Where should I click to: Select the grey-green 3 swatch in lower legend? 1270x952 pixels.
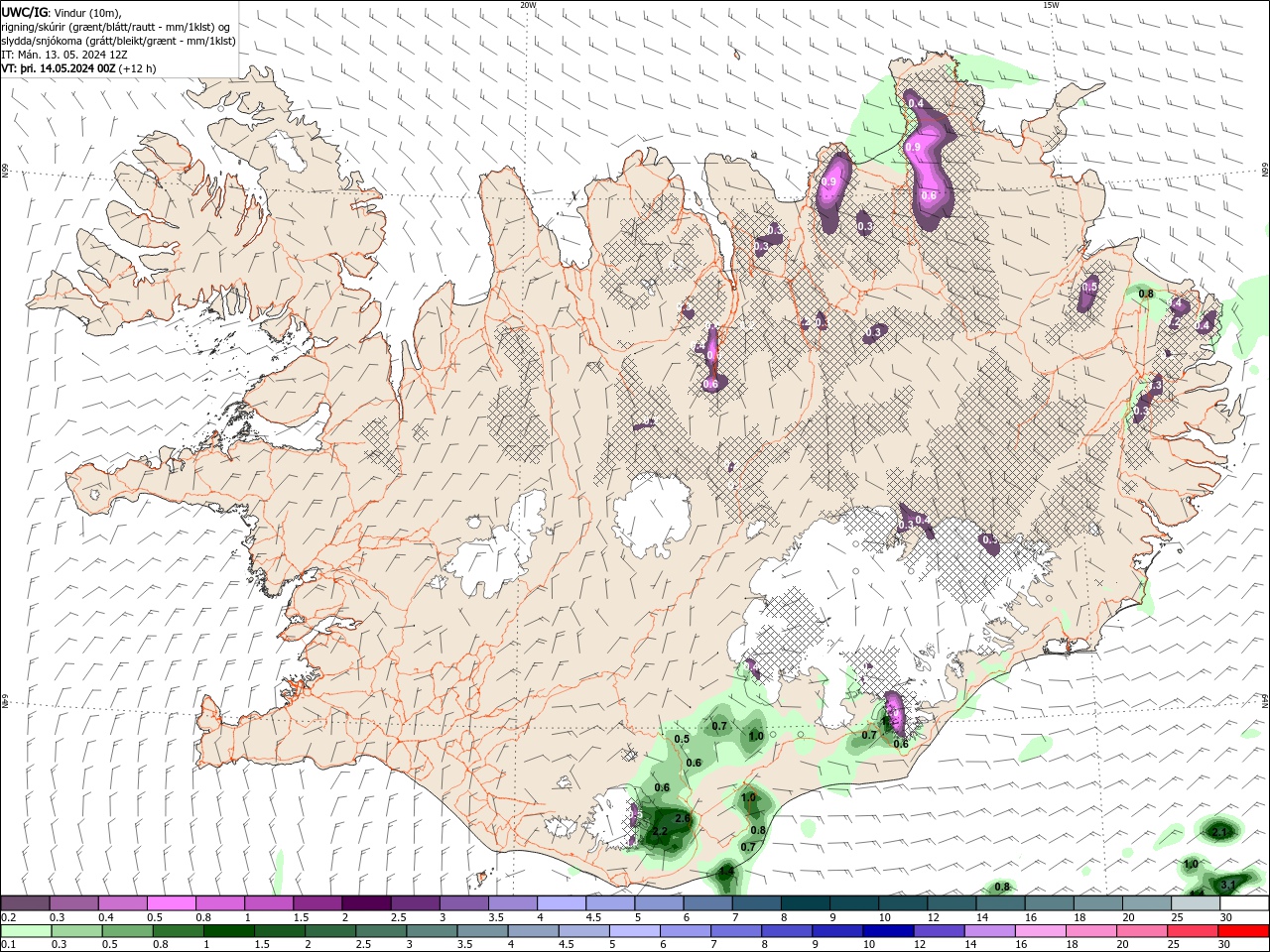(x=432, y=931)
